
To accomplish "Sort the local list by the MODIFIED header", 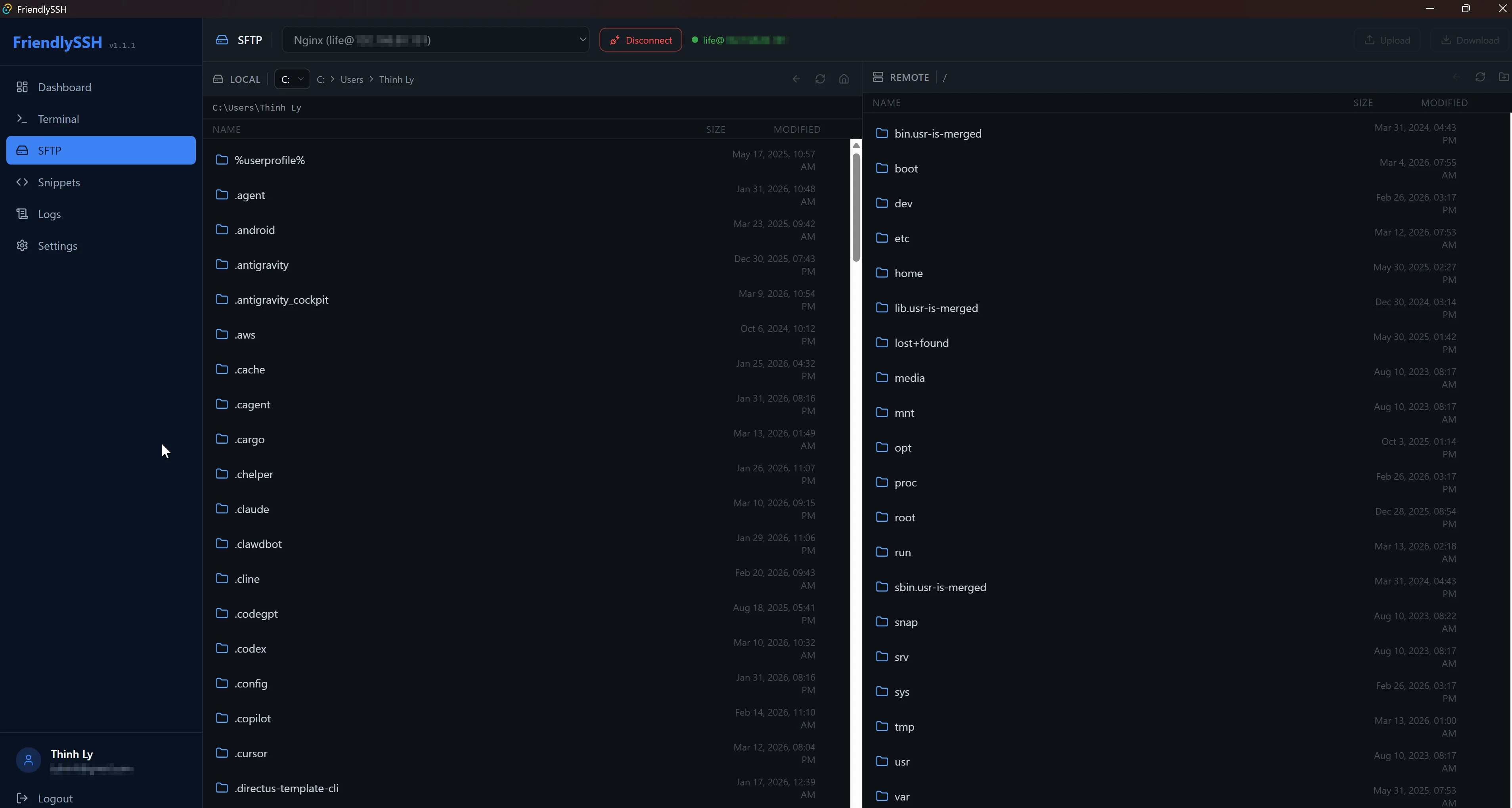I will click(x=796, y=129).
